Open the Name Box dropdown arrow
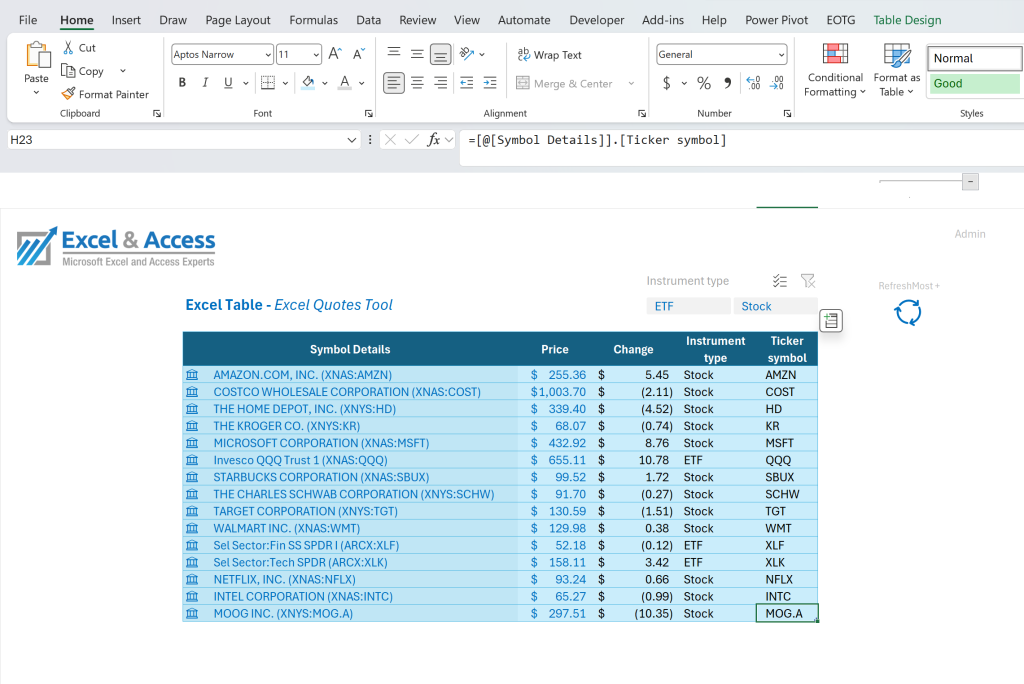Screen dimensions: 1024x684 [351, 140]
